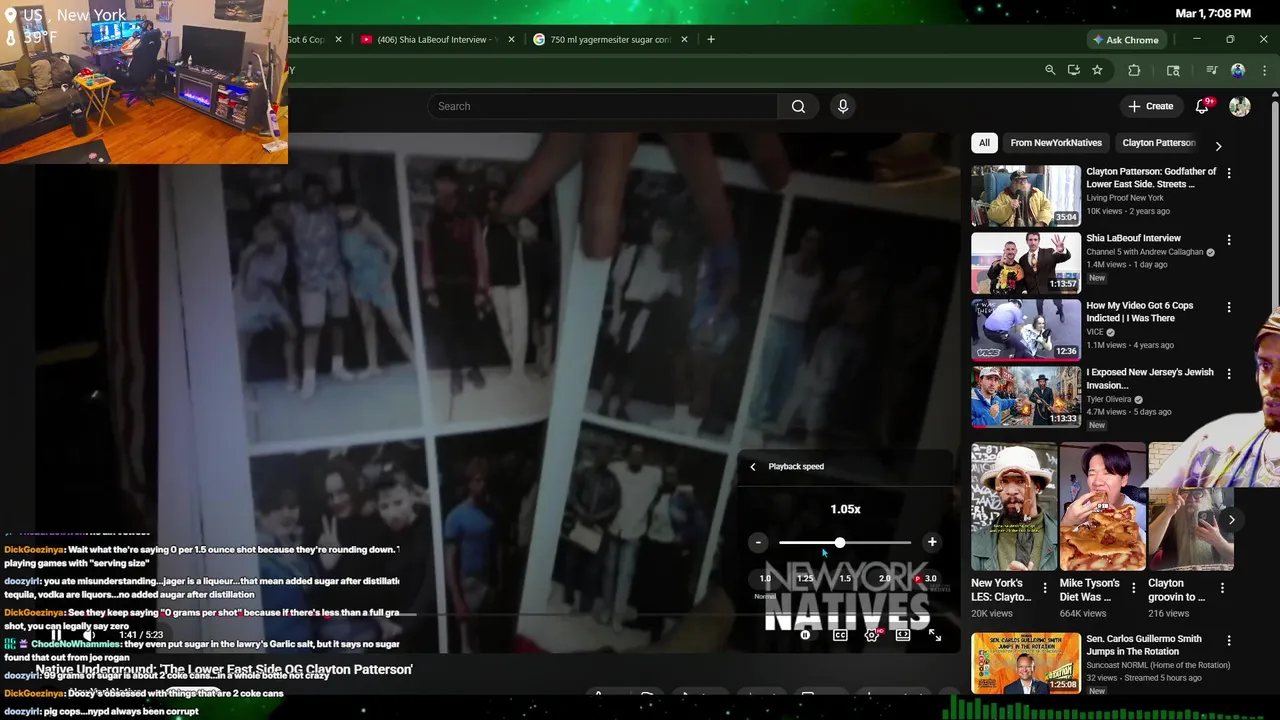Select the All filter chip
This screenshot has width=1280, height=720.
[984, 143]
